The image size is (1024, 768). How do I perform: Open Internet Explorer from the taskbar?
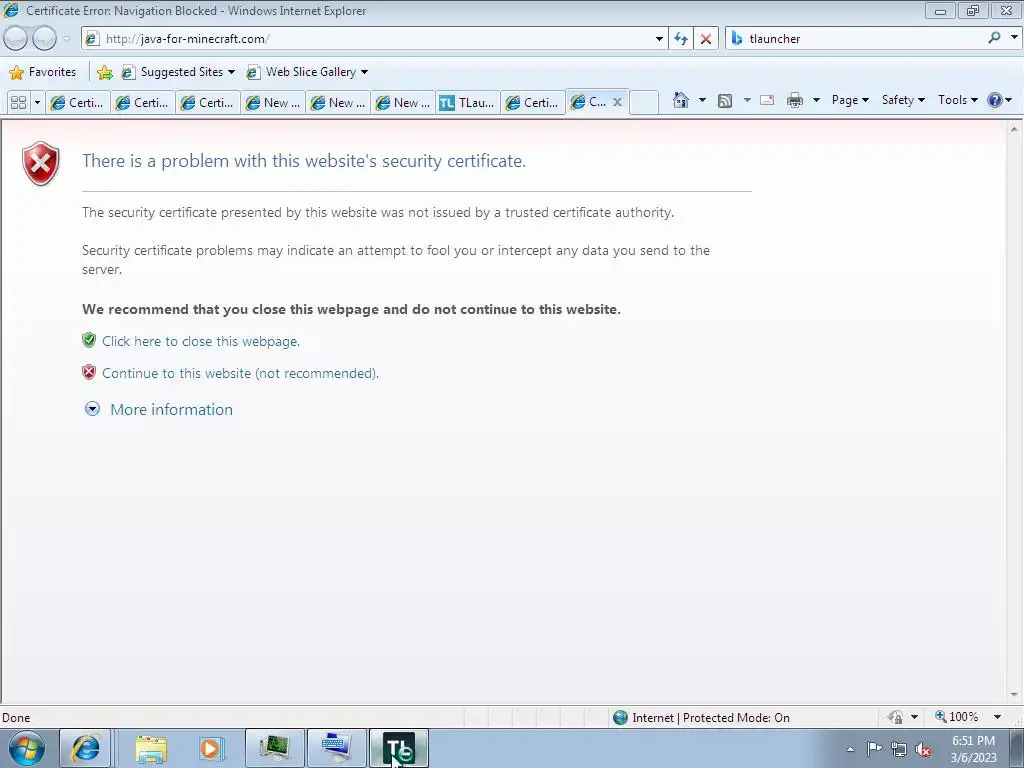click(x=86, y=748)
